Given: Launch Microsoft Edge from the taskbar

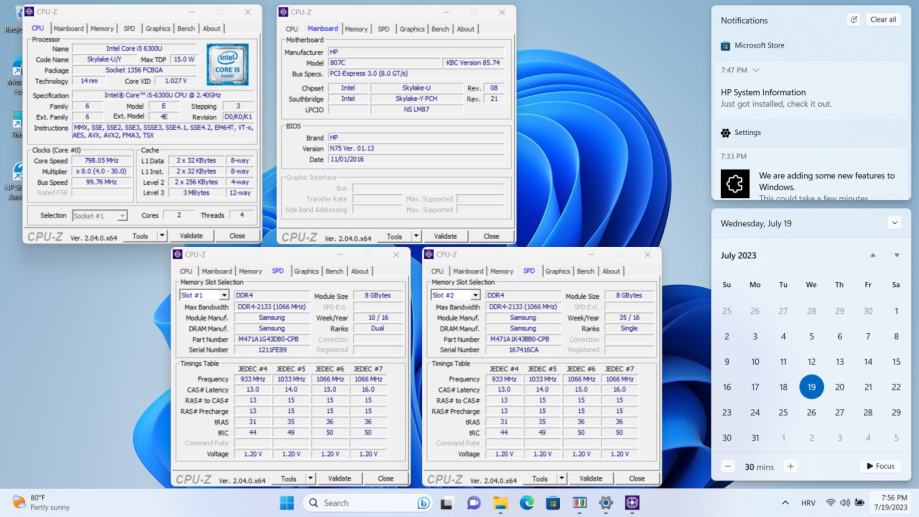Looking at the screenshot, I should [x=526, y=503].
